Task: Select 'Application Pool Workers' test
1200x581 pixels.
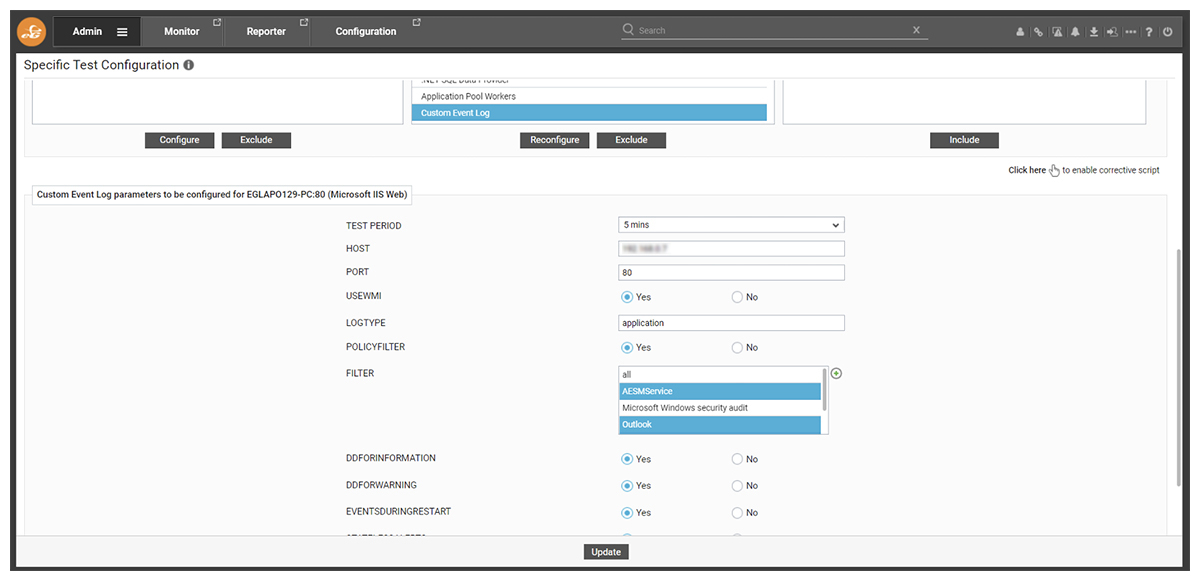Action: [x=589, y=96]
